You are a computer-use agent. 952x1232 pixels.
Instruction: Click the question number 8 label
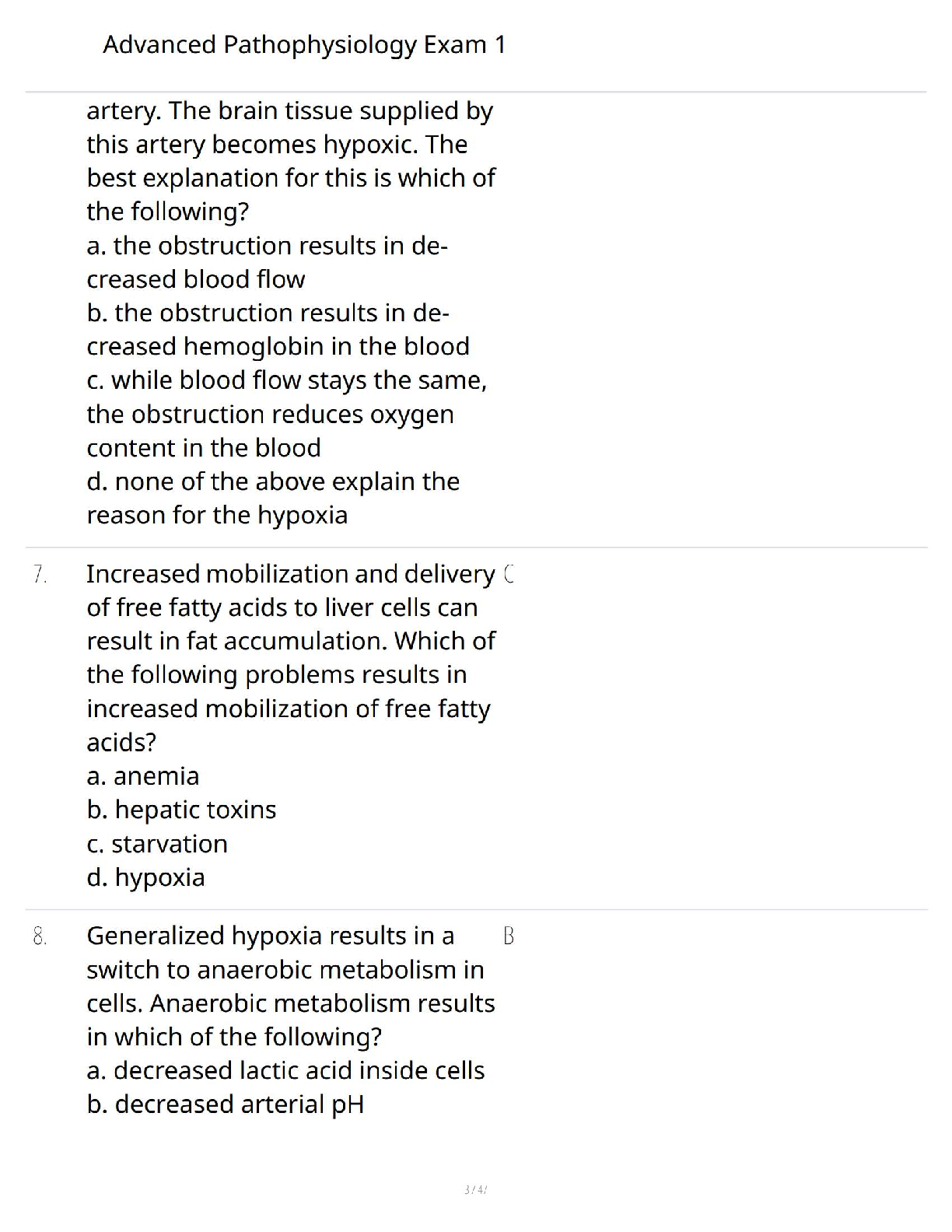[x=40, y=936]
